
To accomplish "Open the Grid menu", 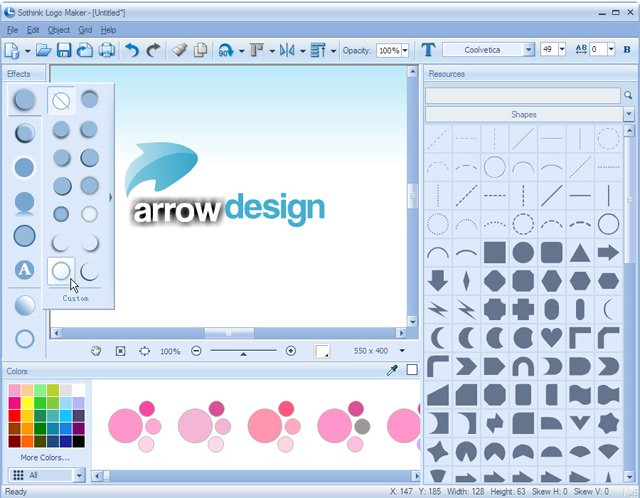I will (85, 30).
